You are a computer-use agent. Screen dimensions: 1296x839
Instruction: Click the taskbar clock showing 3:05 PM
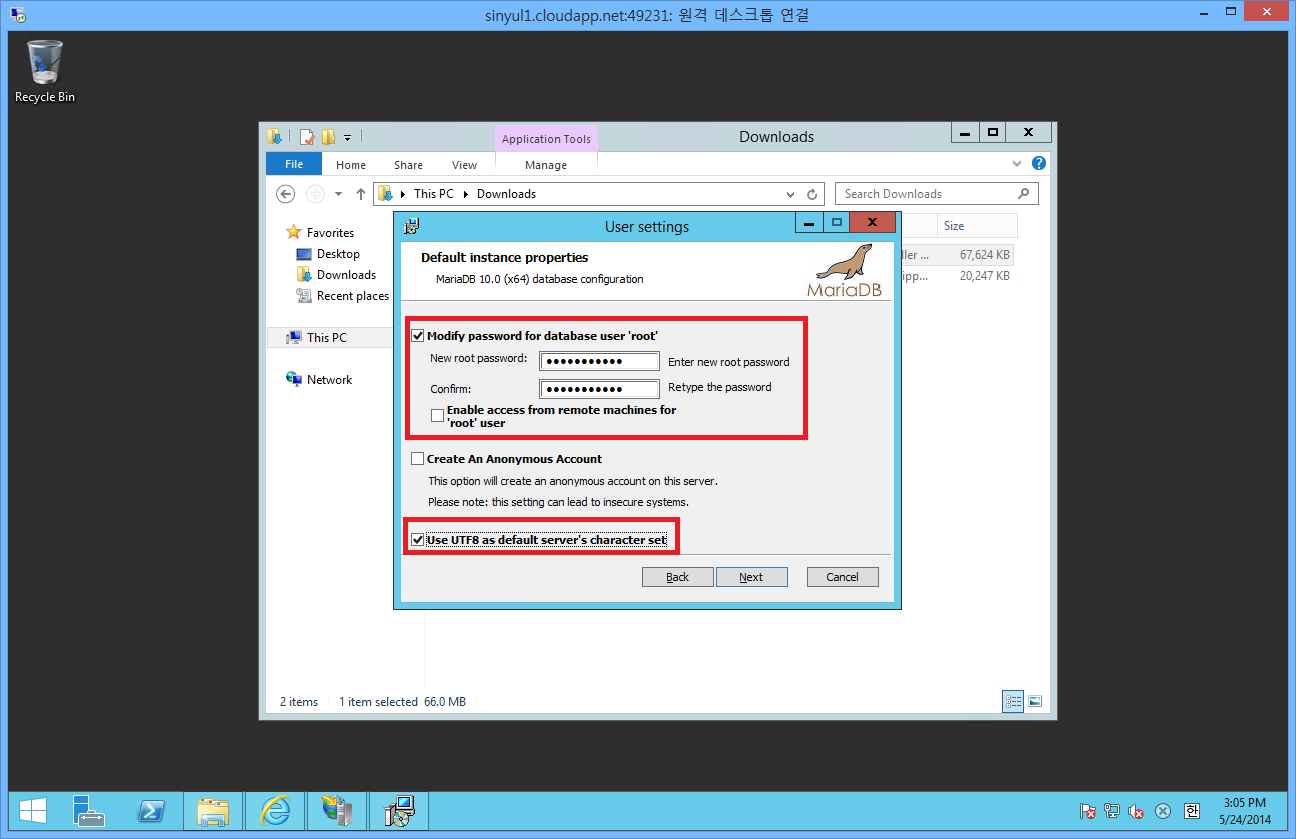pyautogui.click(x=1244, y=811)
